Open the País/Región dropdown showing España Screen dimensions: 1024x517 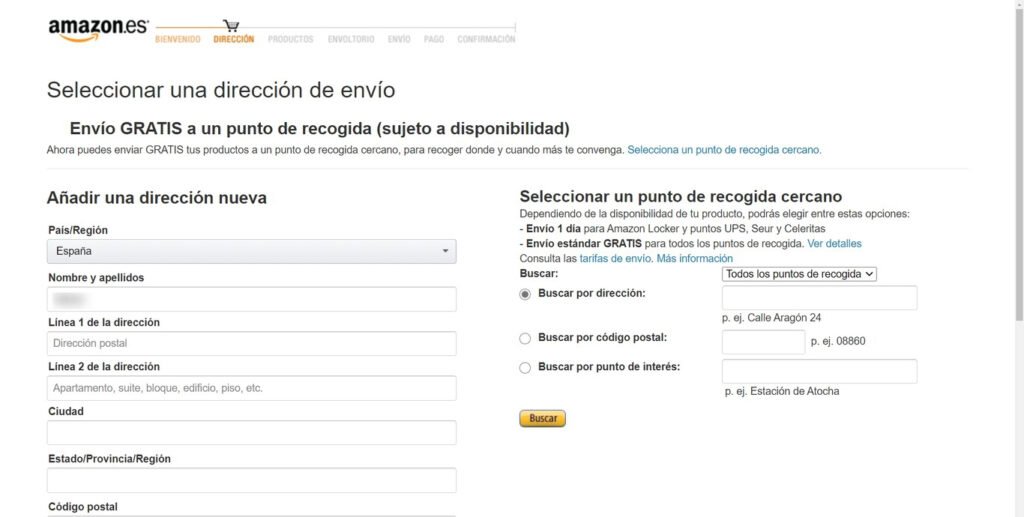(251, 252)
